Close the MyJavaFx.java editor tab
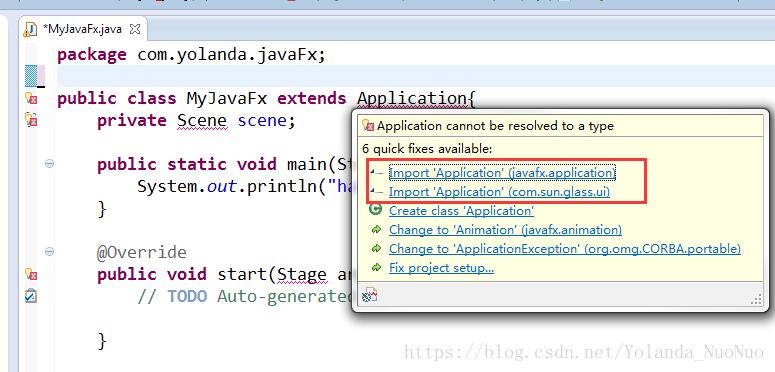775x372 pixels. tap(135, 29)
